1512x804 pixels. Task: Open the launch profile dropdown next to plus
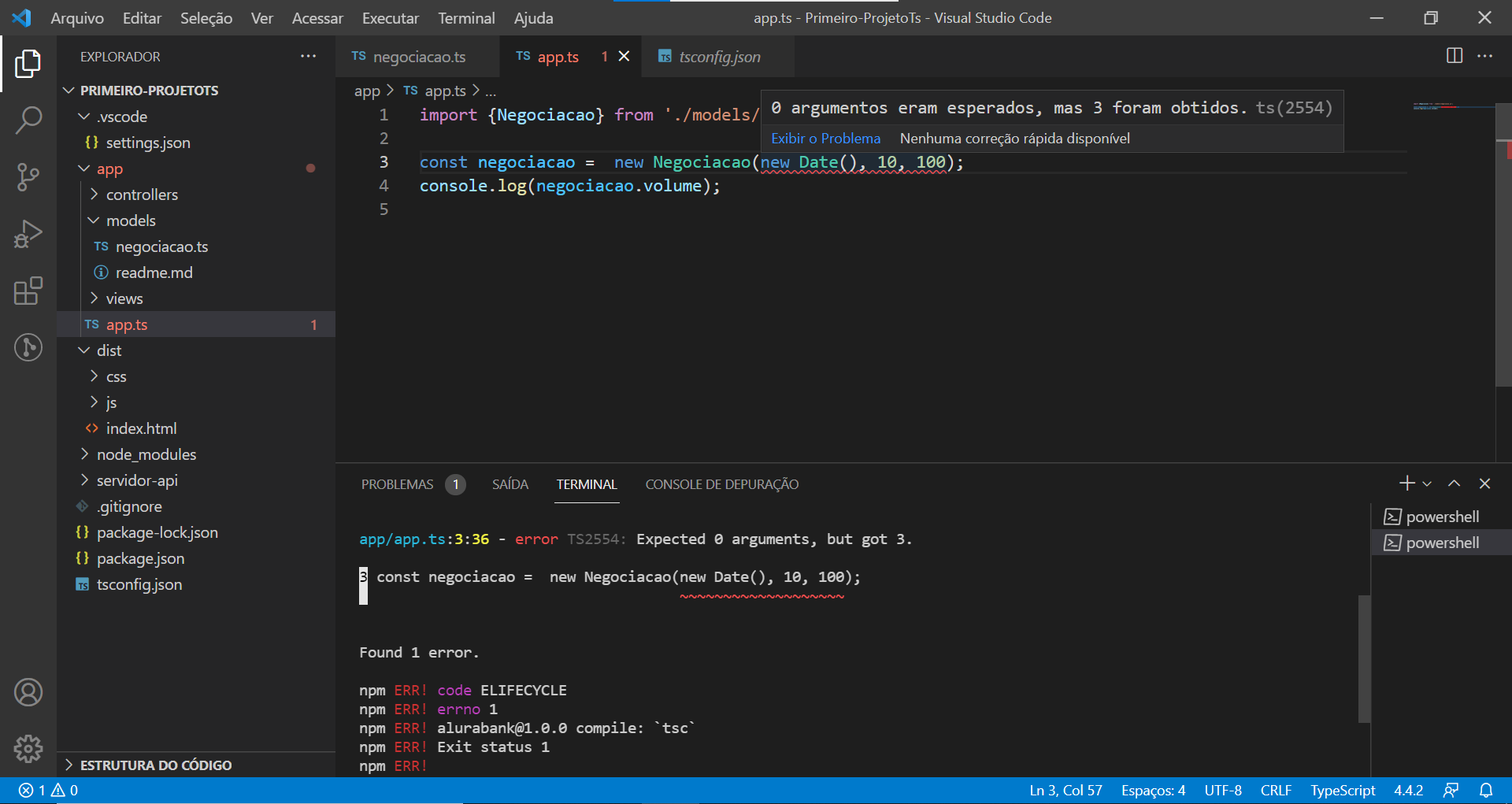pos(1427,484)
